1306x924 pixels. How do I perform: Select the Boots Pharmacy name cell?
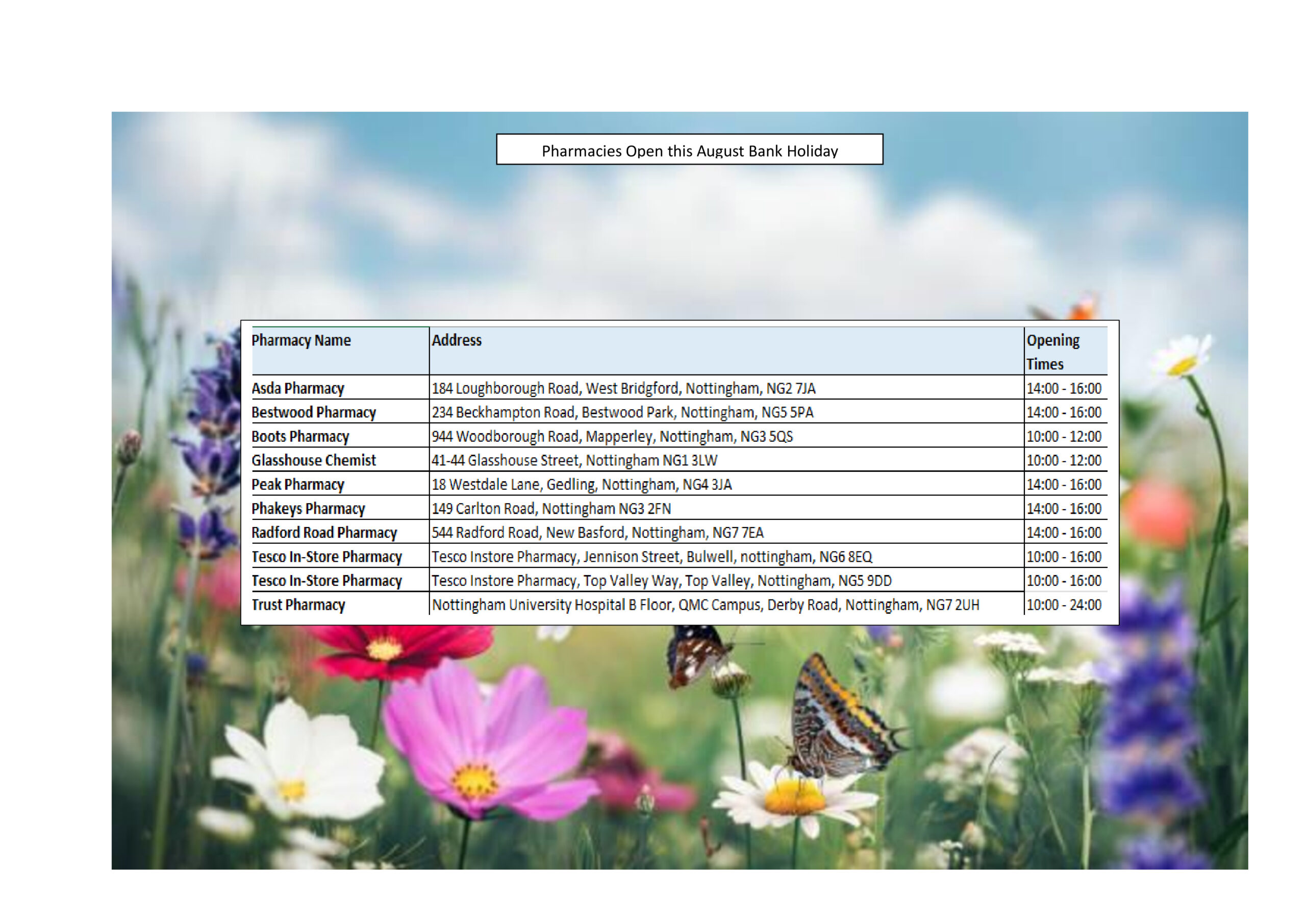300,436
